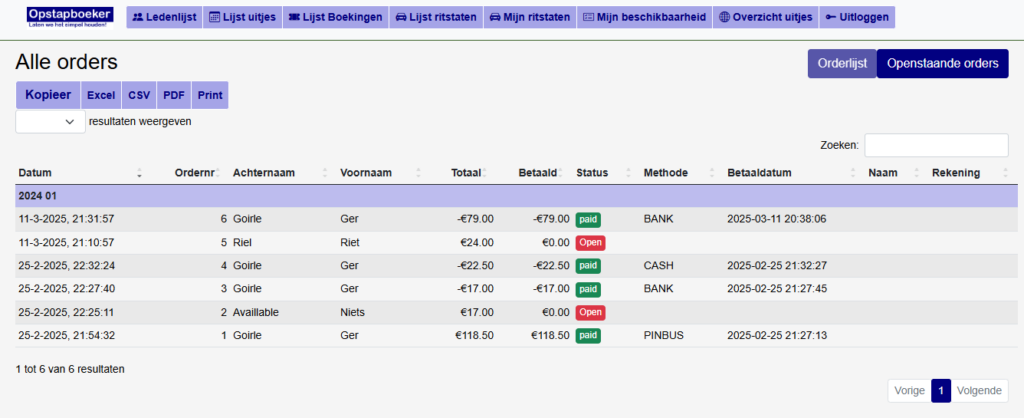Click the Opstapboeker logo
The width and height of the screenshot is (1024, 418).
[71, 16]
